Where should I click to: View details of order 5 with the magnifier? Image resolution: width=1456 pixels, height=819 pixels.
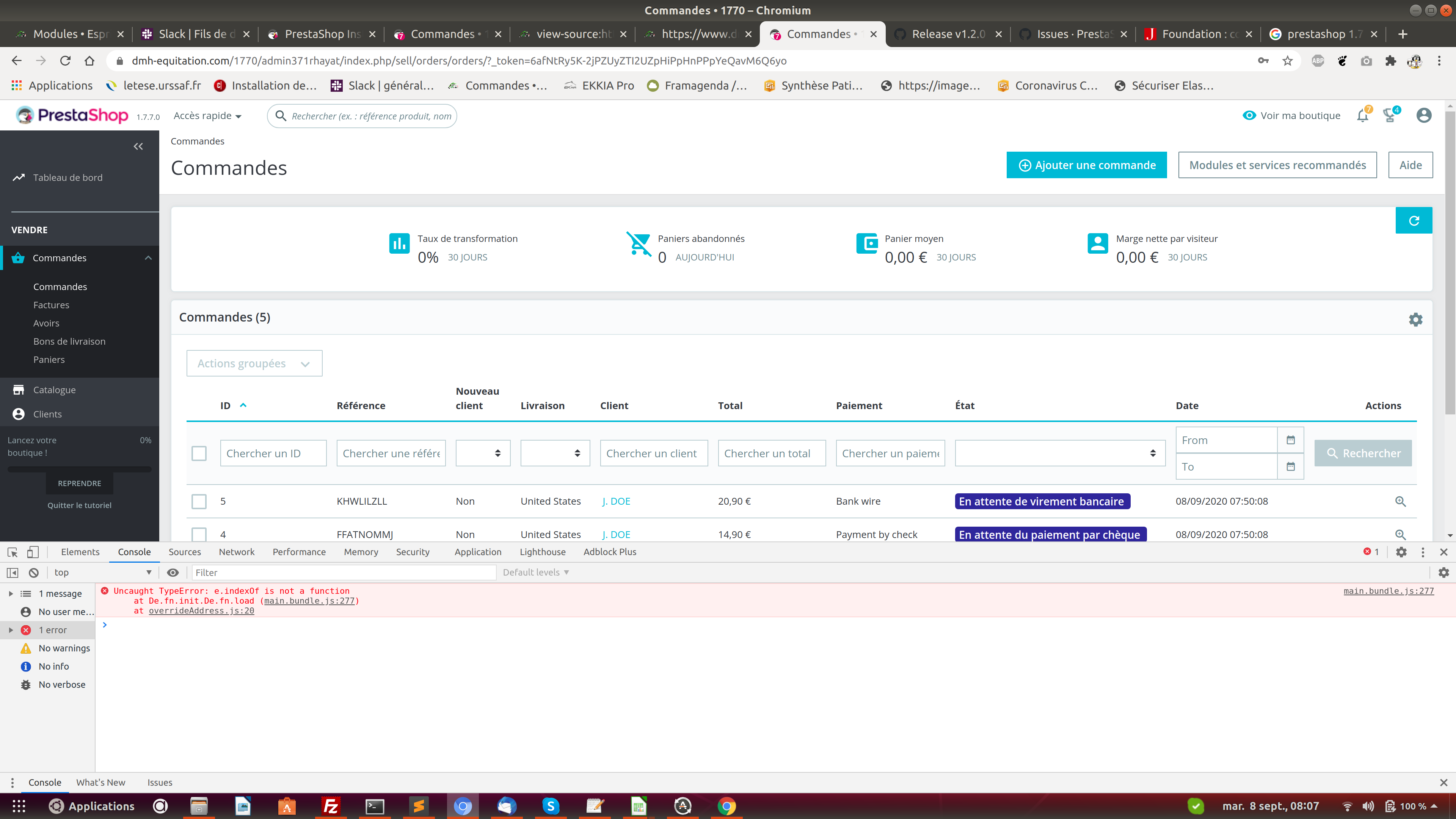pyautogui.click(x=1400, y=501)
